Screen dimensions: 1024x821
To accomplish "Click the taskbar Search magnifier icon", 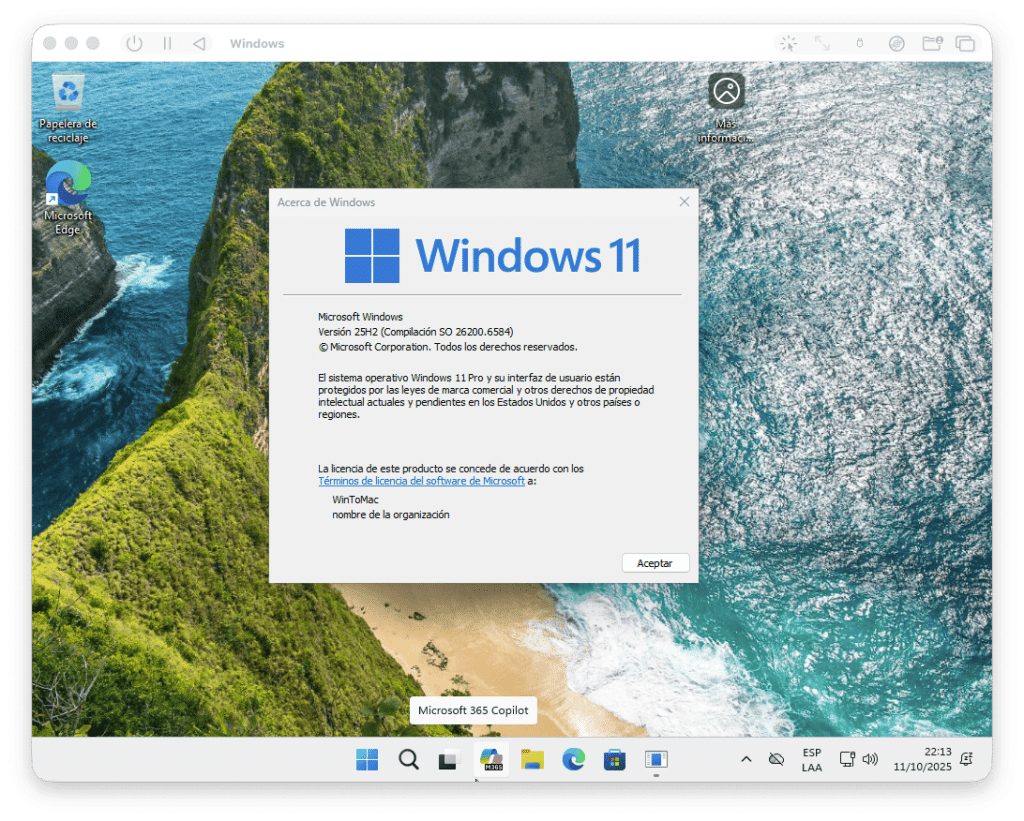I will pos(408,760).
